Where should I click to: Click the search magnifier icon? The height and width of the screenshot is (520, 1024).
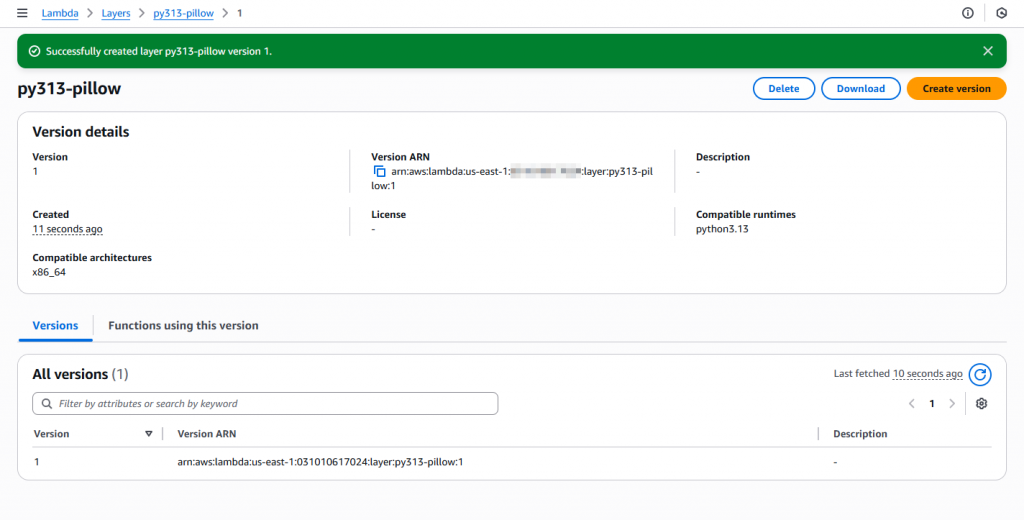point(46,404)
